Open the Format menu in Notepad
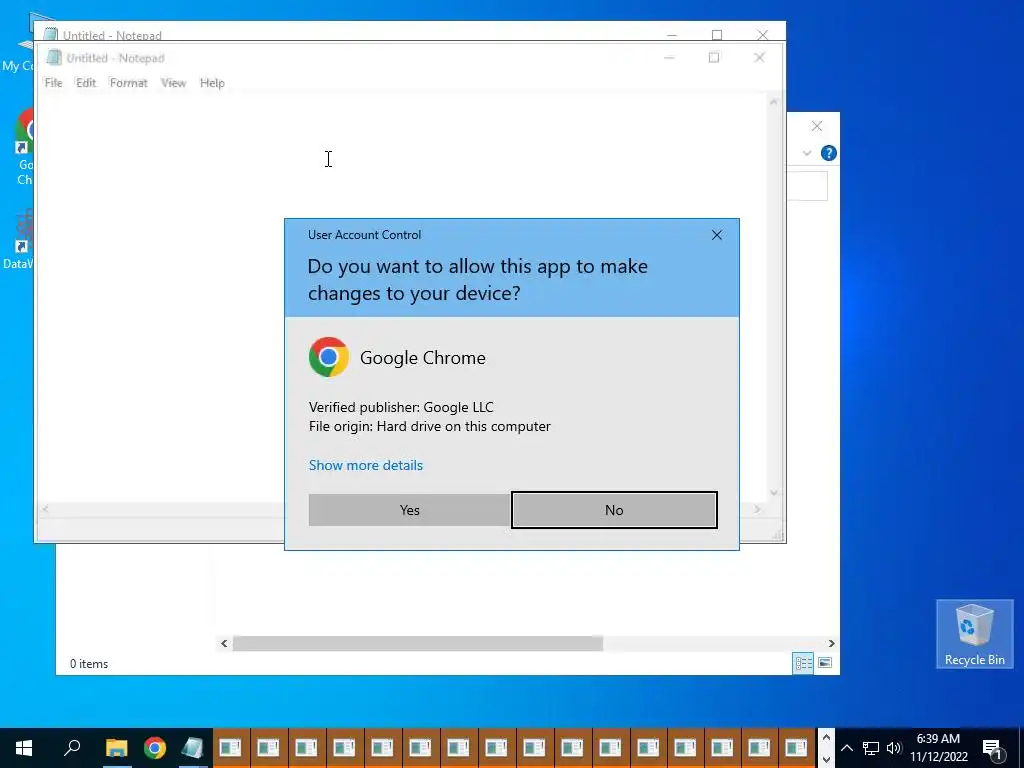The image size is (1024, 768). [x=128, y=83]
